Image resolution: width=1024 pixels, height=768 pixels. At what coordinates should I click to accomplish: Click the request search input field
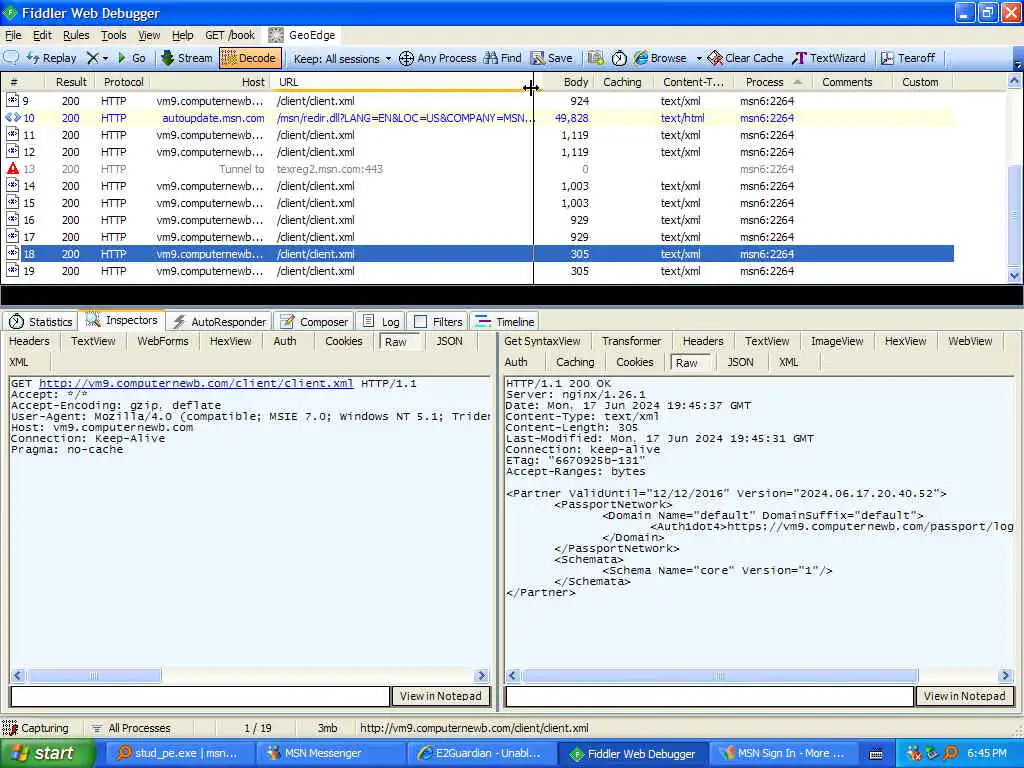pos(200,696)
